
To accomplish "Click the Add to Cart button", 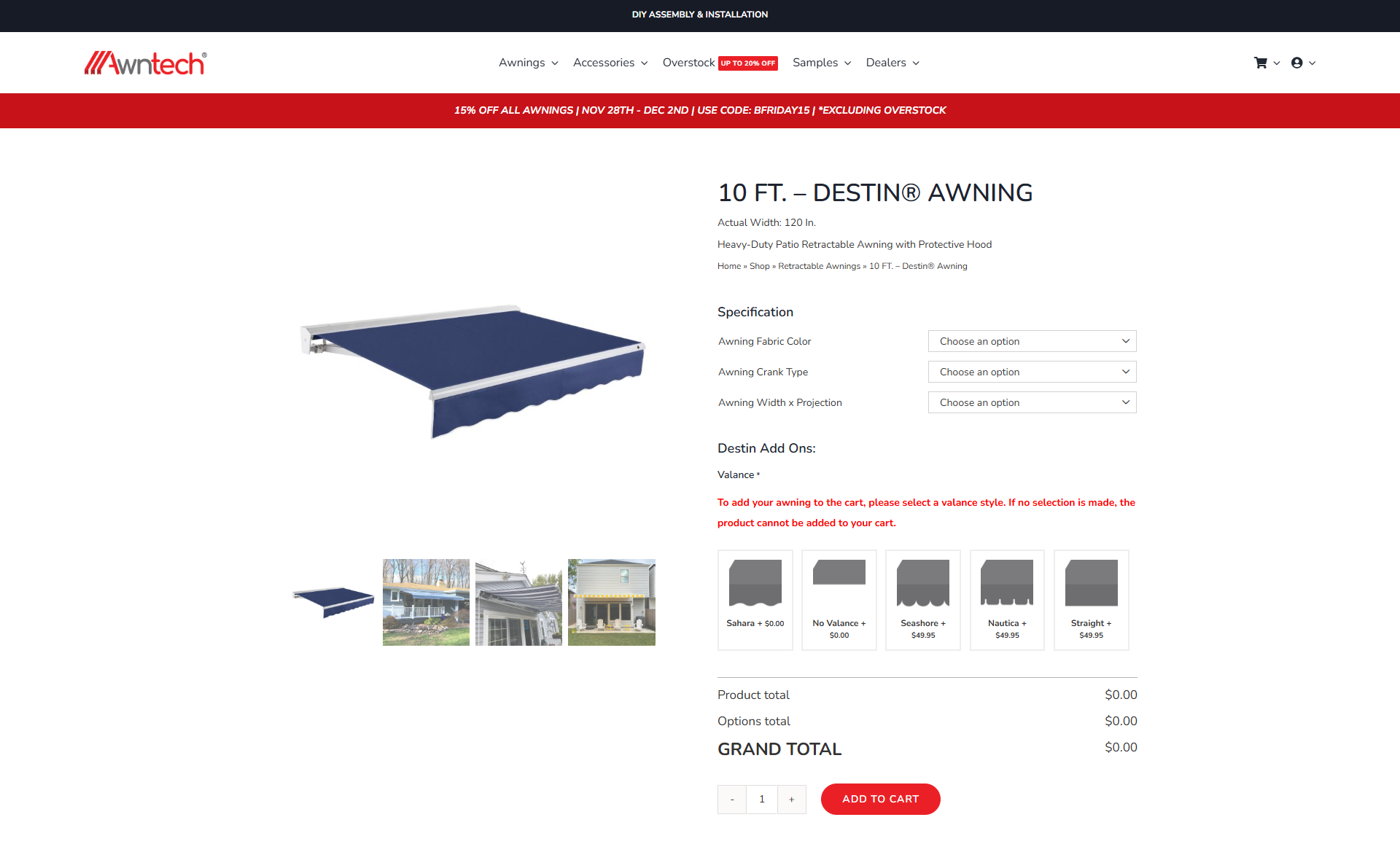I will [881, 800].
